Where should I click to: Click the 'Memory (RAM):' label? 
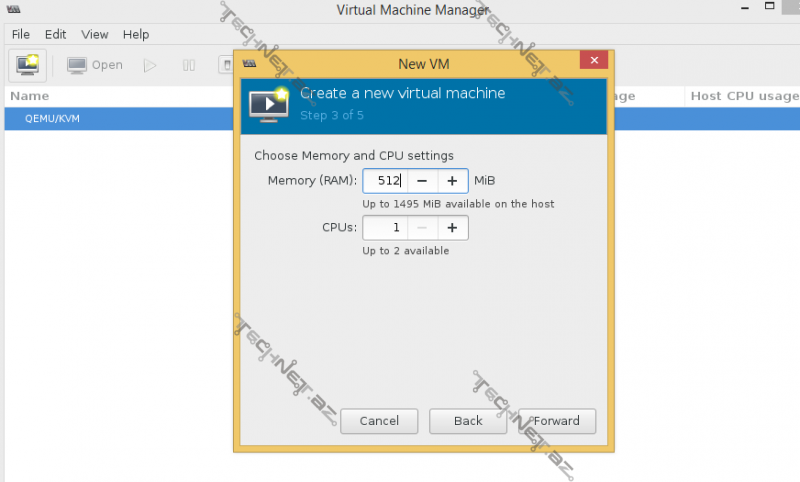pyautogui.click(x=312, y=181)
